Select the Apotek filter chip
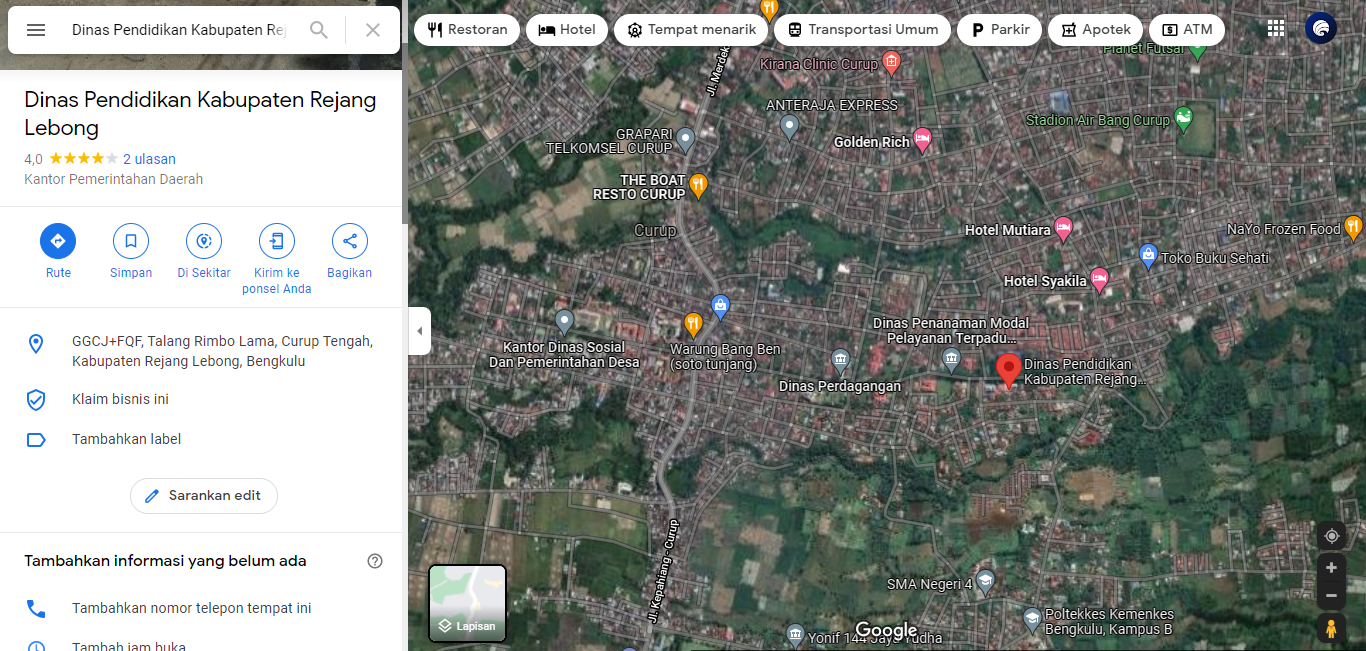The width and height of the screenshot is (1366, 651). pyautogui.click(x=1095, y=30)
